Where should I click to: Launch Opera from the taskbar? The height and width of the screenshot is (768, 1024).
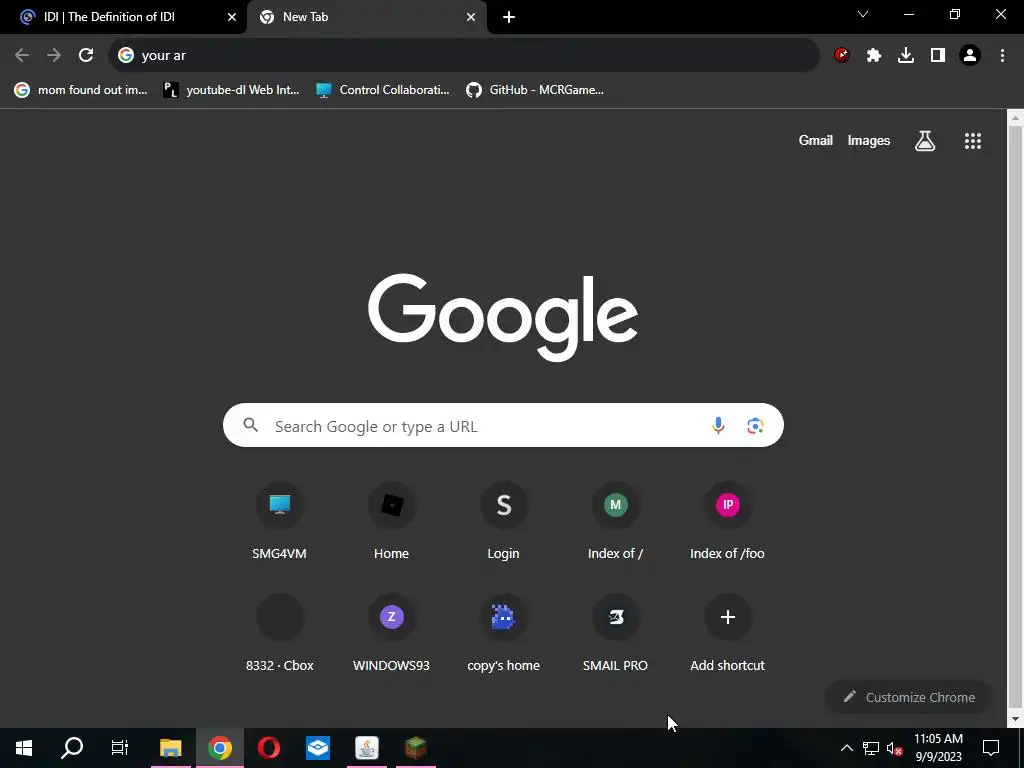point(269,748)
